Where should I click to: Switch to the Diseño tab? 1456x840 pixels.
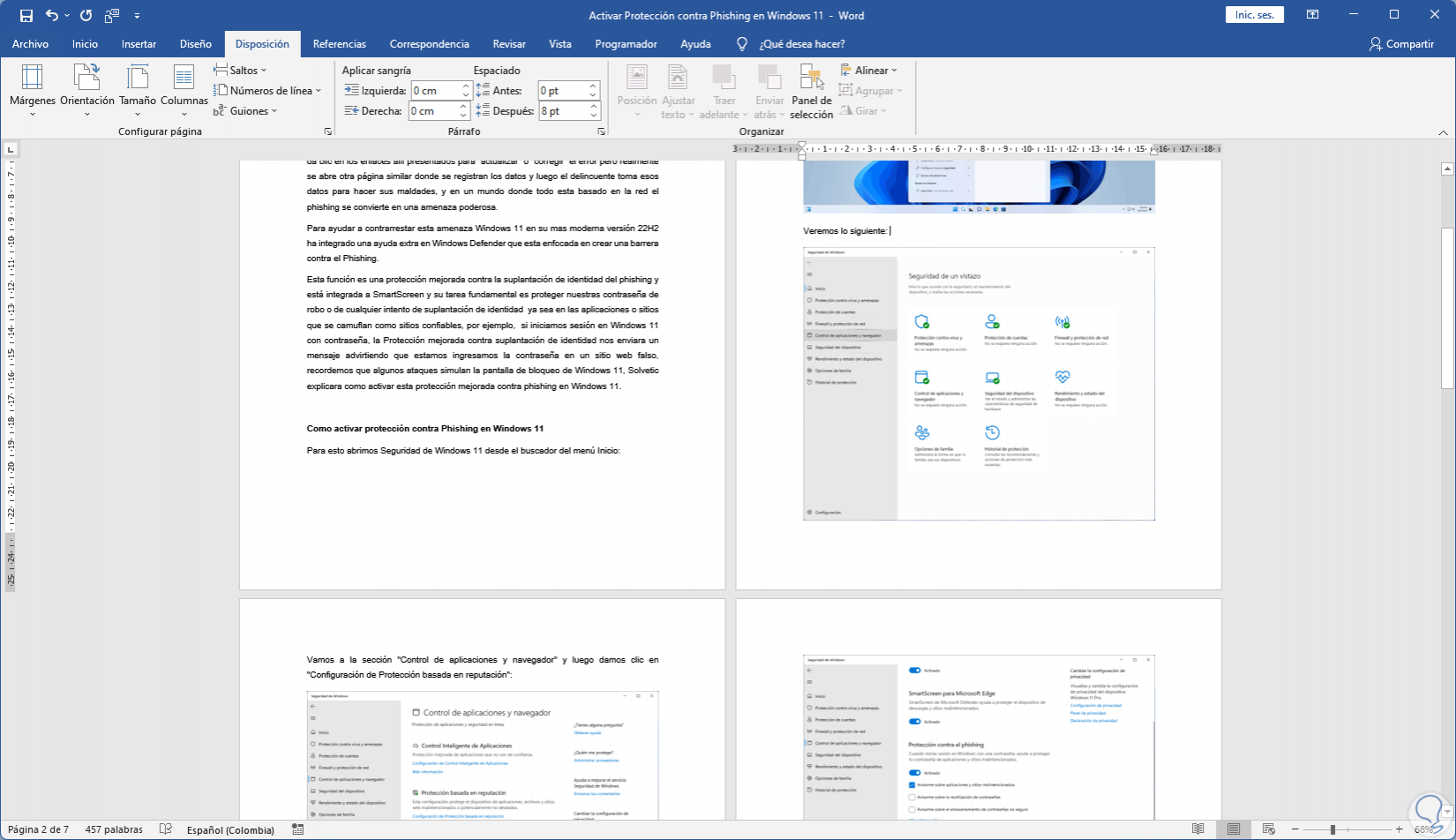[x=196, y=44]
